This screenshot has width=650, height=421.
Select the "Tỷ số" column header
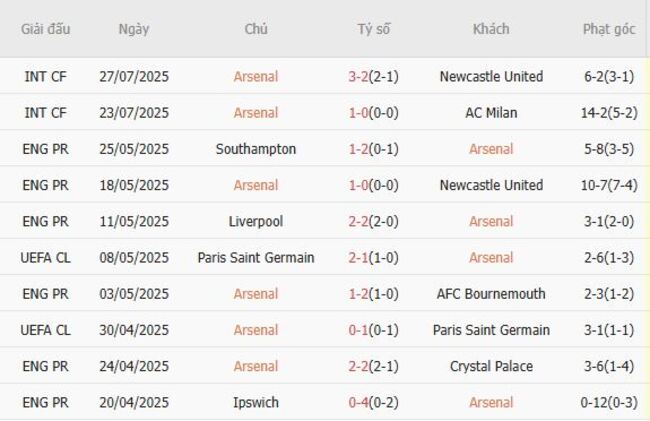click(x=374, y=29)
